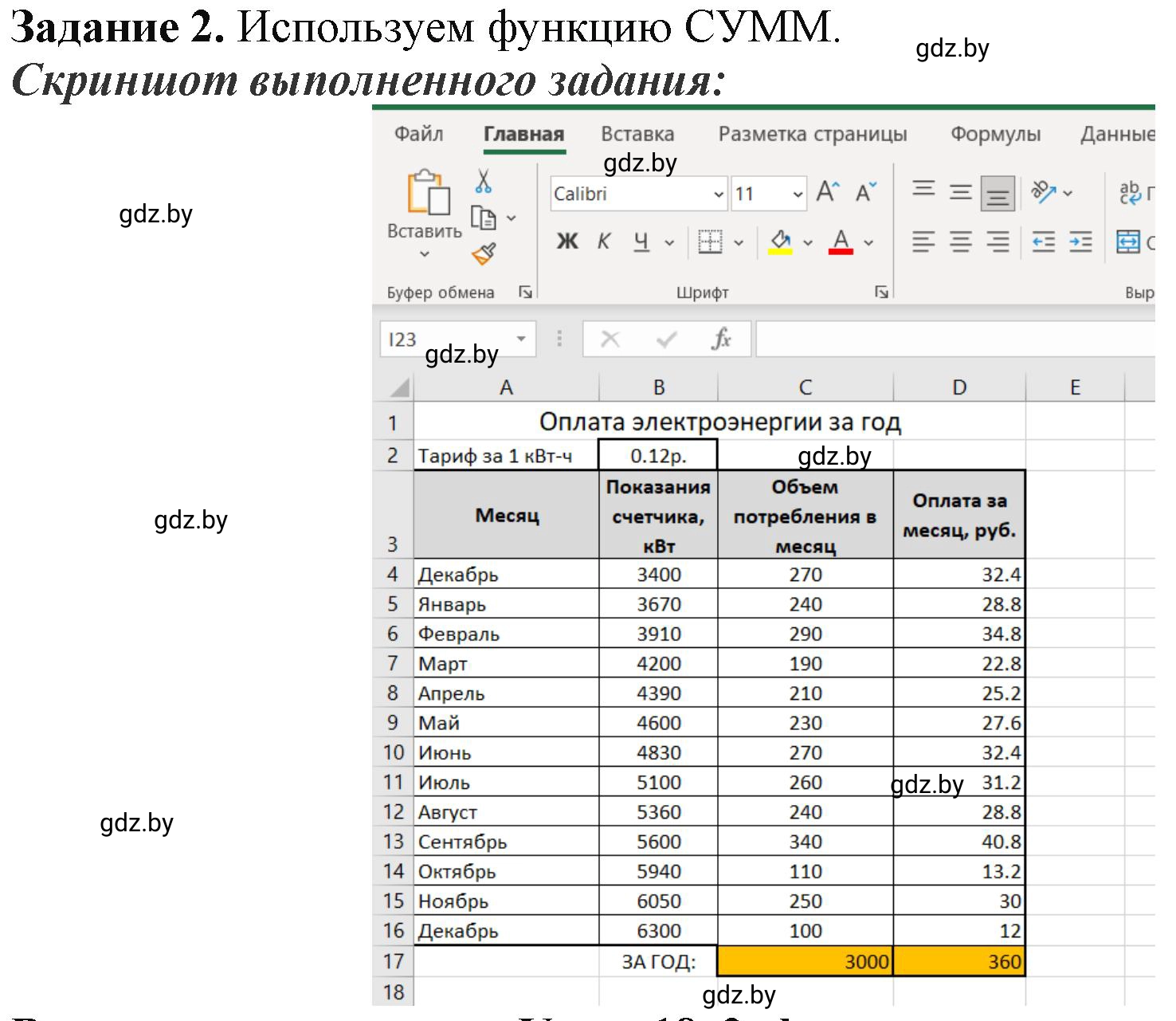This screenshot has height=1021, width=1176.
Task: Align cell text right
Action: (998, 242)
